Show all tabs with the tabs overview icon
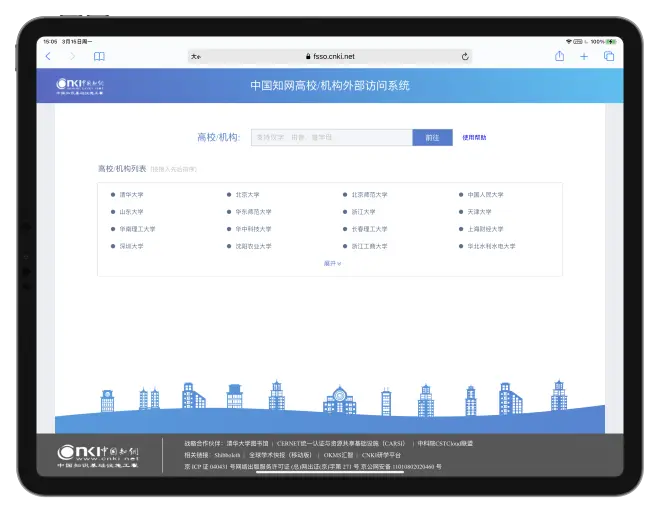 click(609, 56)
